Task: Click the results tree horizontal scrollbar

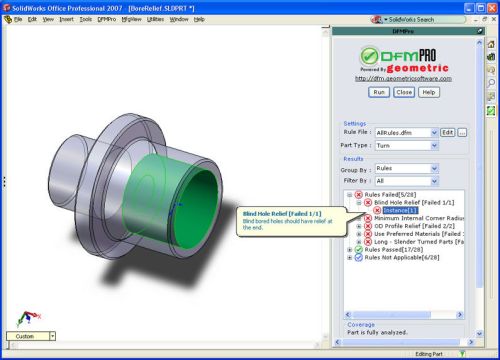Action: [404, 315]
